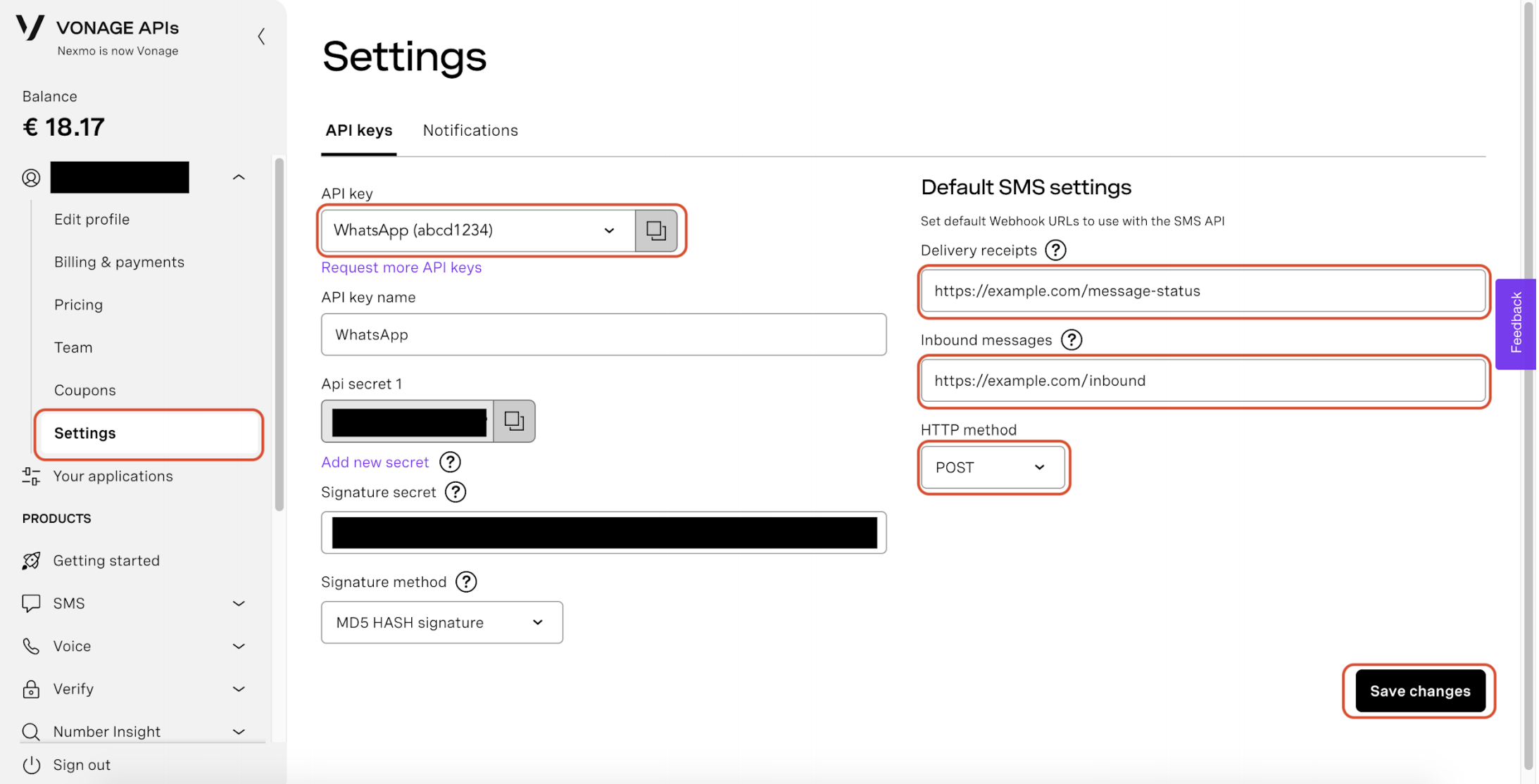Expand the SMS menu chevron
Image resolution: width=1539 pixels, height=784 pixels.
[x=239, y=604]
